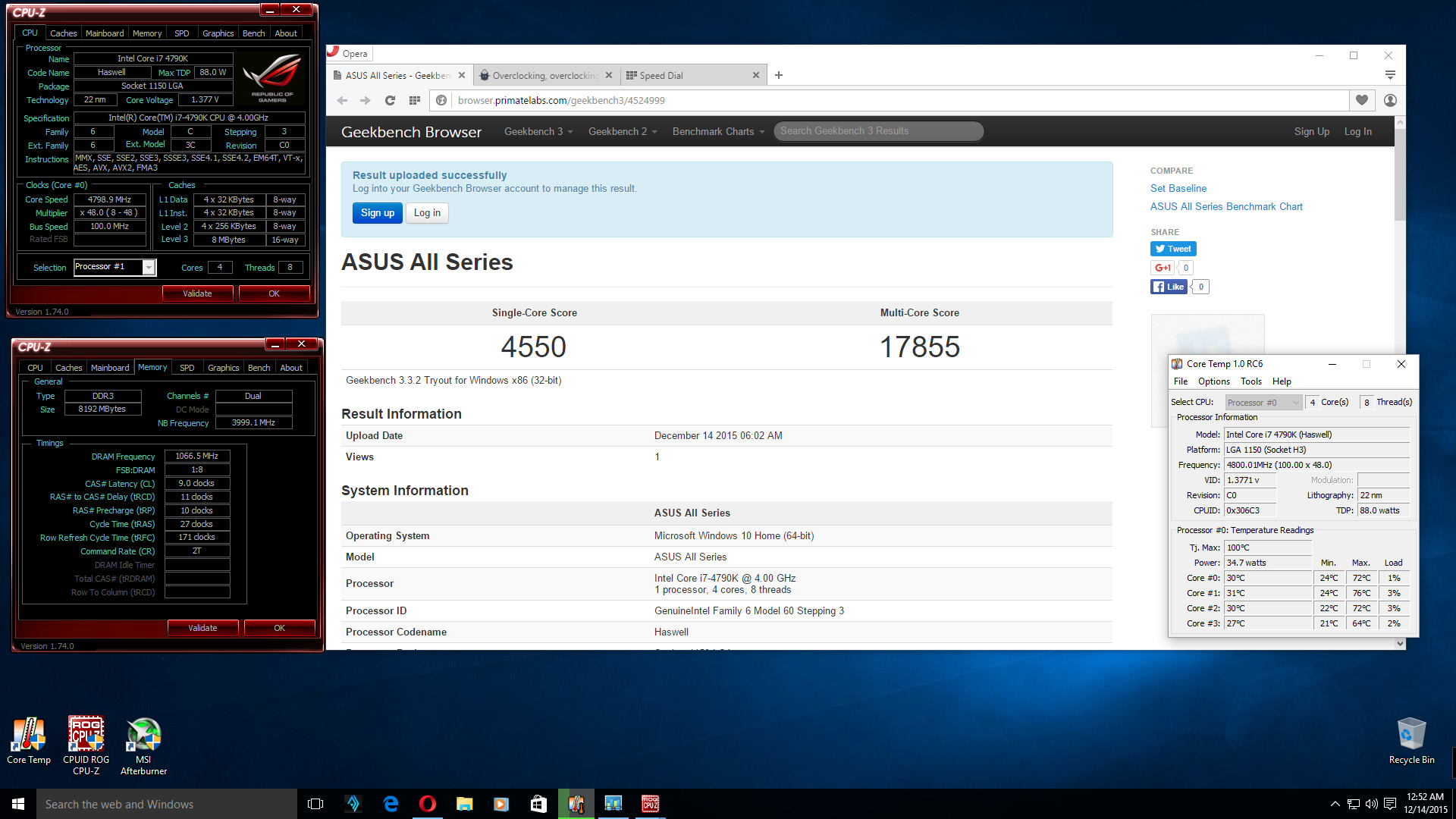Click the Log in button in banner
Screen dimensions: 1456x819
[427, 213]
